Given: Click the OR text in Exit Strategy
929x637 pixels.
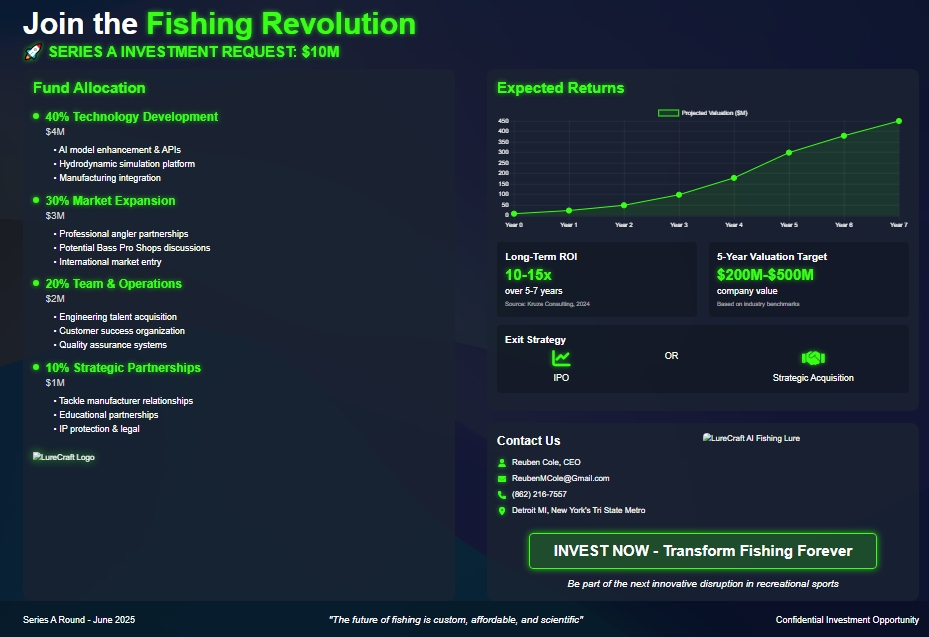Looking at the screenshot, I should (671, 356).
